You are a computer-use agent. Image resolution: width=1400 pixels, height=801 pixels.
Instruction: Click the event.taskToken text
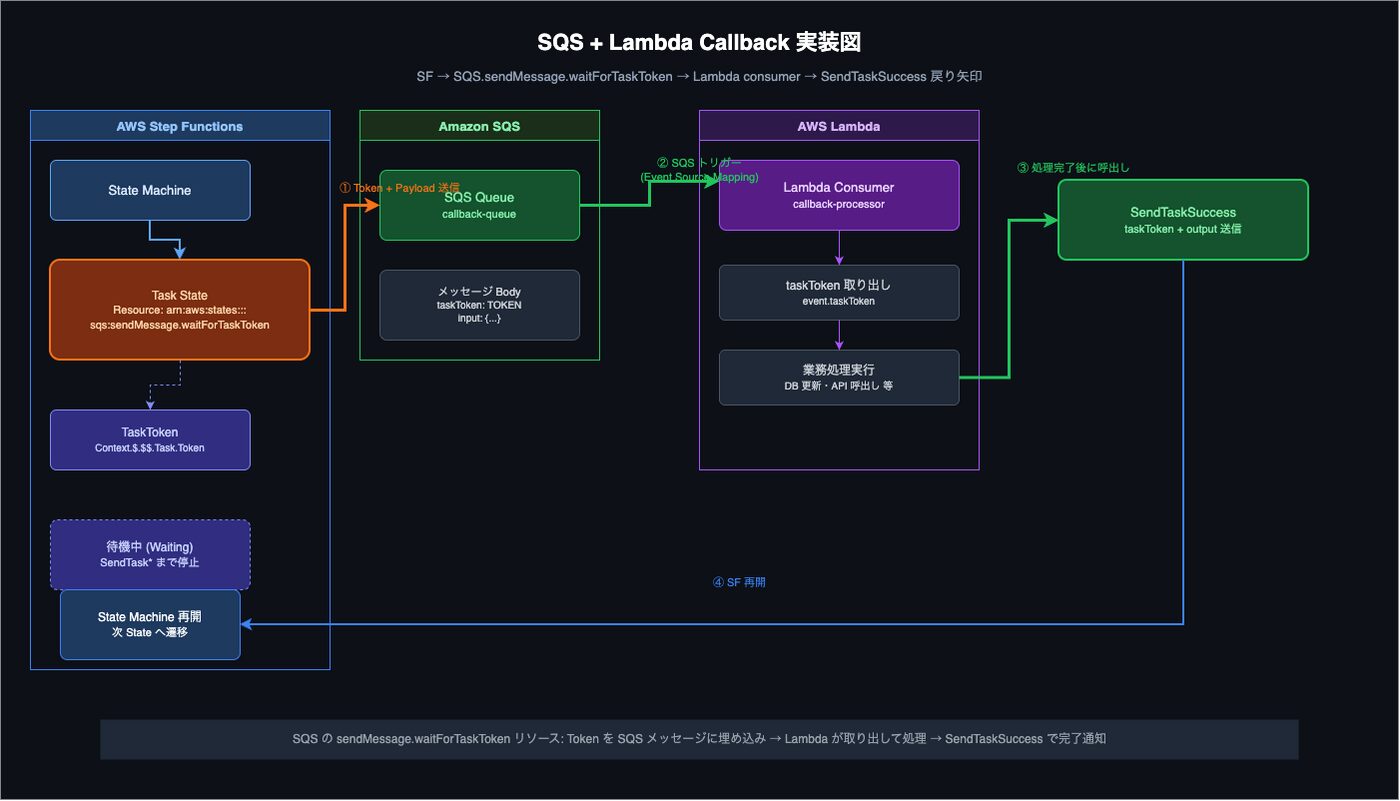(839, 301)
